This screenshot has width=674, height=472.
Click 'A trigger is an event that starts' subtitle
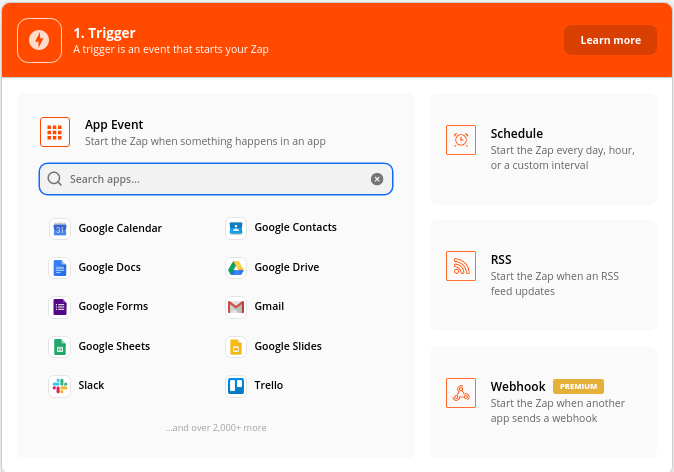click(171, 49)
